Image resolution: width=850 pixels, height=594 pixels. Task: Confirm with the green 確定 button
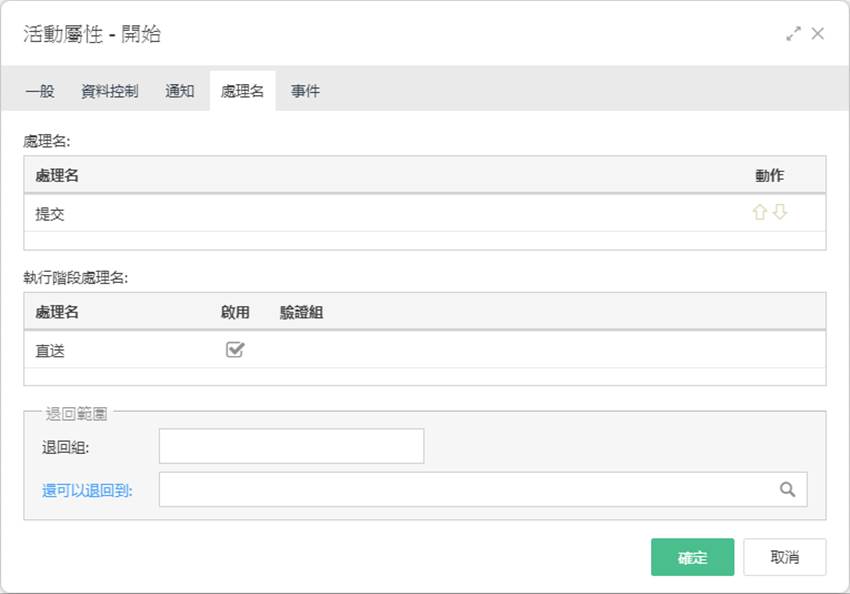(x=692, y=557)
